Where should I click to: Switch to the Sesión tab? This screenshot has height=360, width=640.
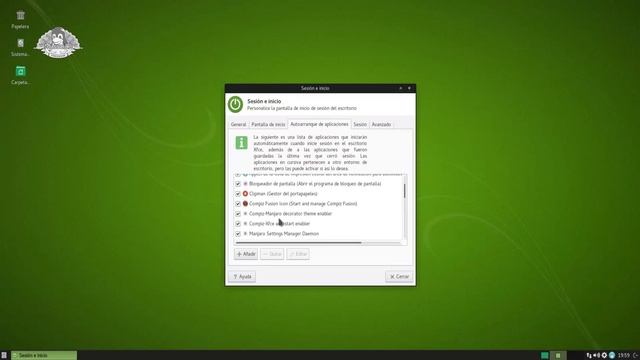[x=360, y=124]
